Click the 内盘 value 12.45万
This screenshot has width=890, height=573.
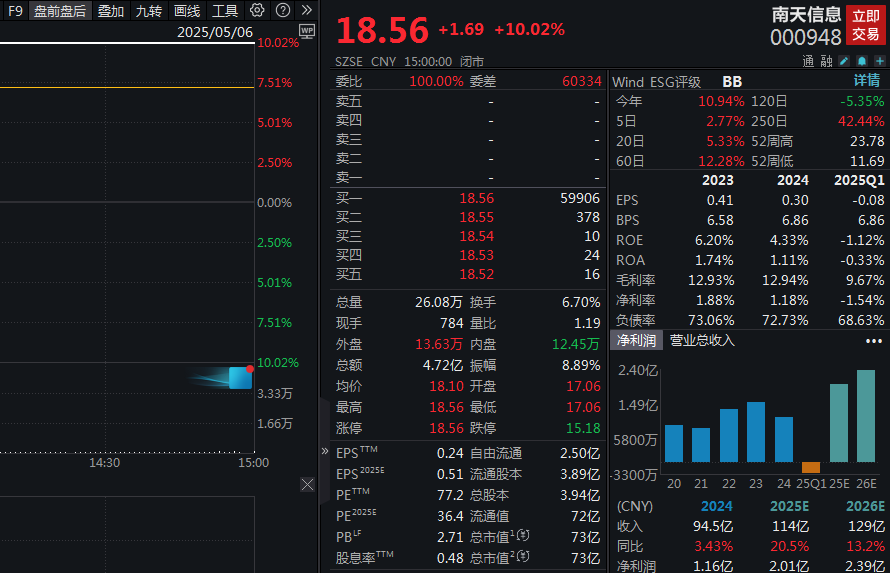tap(576, 344)
